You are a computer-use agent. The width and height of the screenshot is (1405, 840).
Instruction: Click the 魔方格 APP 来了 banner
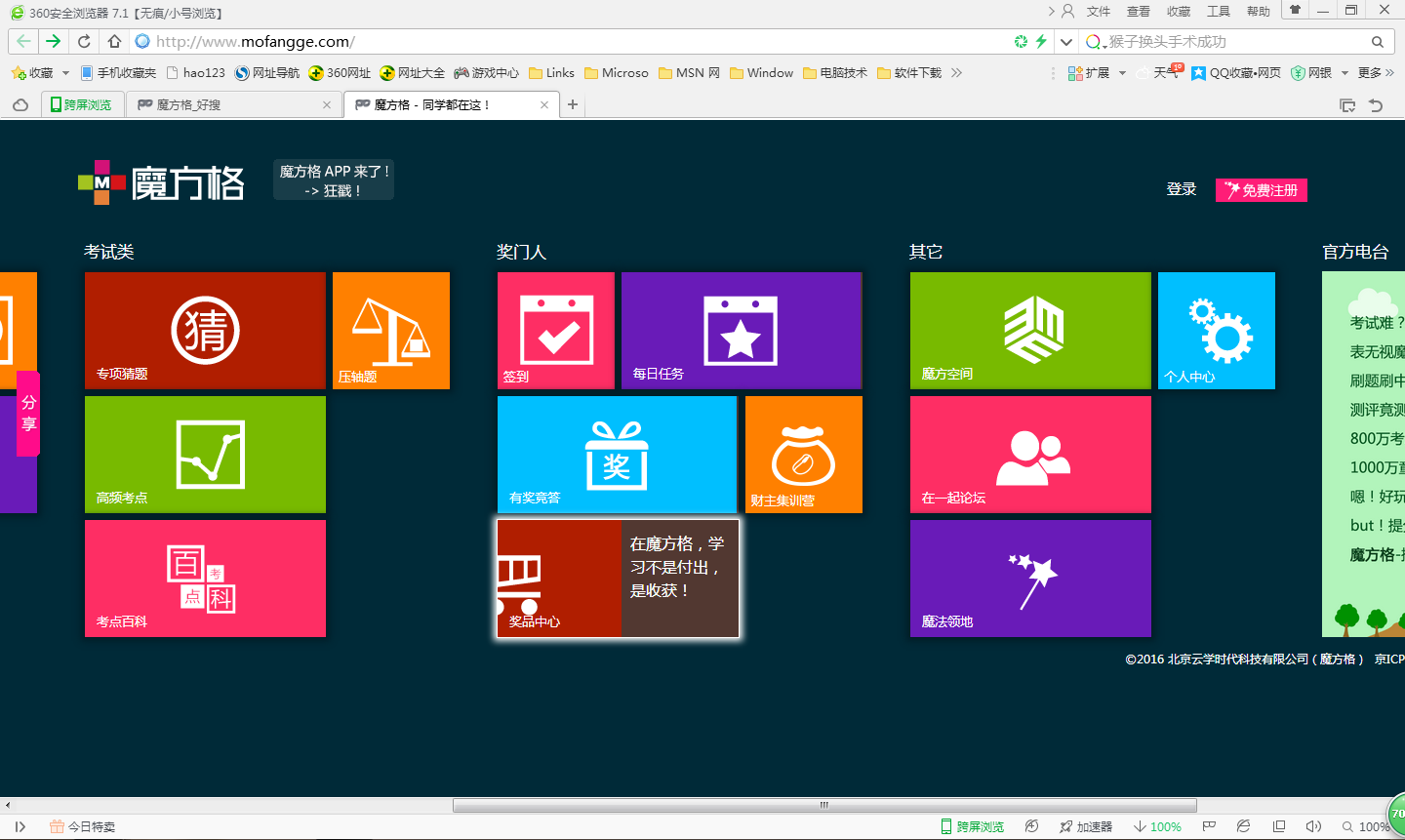334,180
